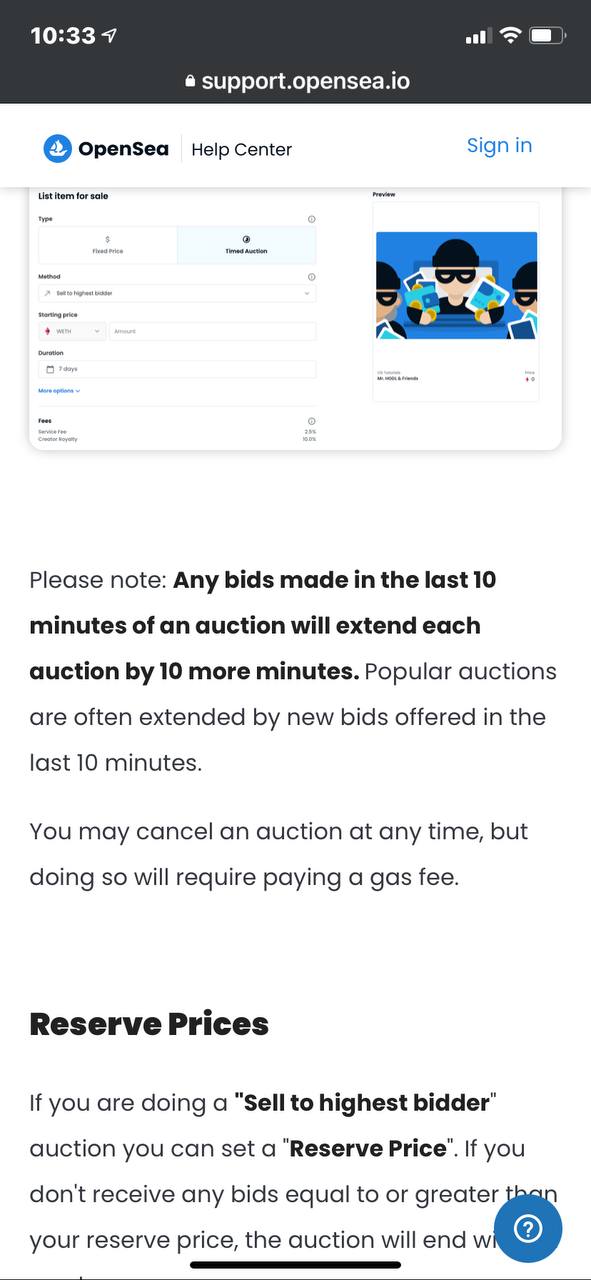This screenshot has width=591, height=1280.
Task: Click the Type info icon
Action: (311, 219)
